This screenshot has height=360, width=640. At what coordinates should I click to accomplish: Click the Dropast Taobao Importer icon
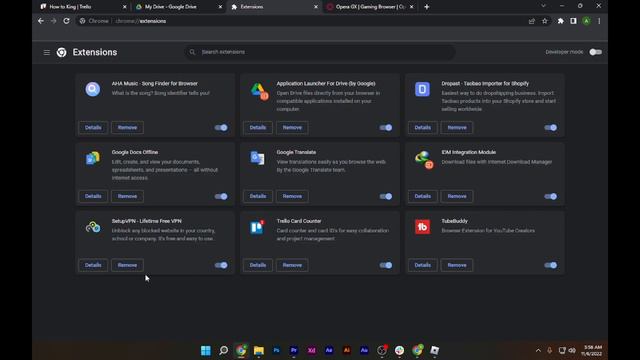pos(422,89)
